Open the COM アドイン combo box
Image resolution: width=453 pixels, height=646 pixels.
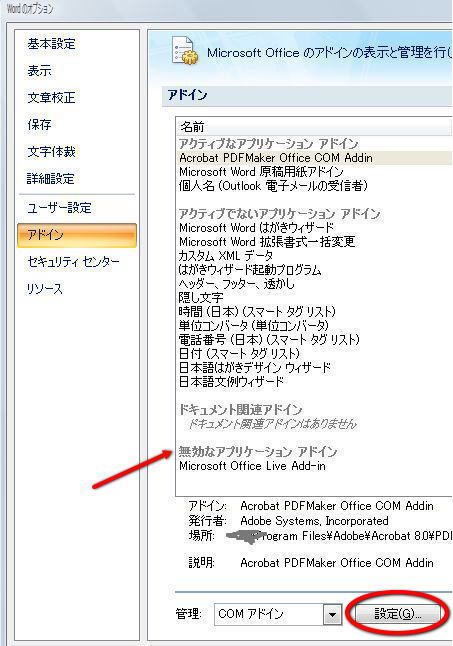coord(278,614)
